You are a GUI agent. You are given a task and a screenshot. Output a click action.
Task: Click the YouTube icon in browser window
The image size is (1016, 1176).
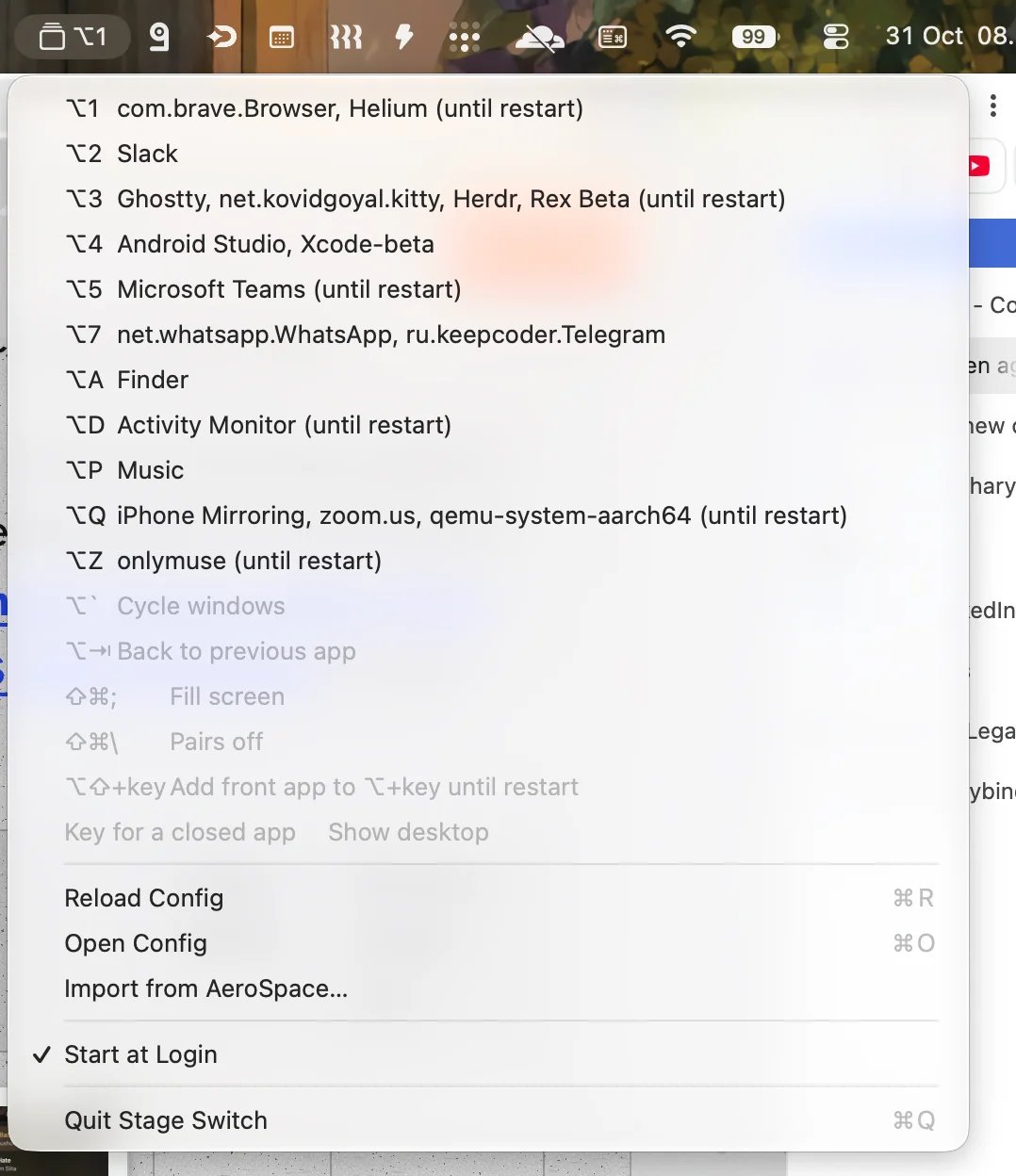[979, 167]
